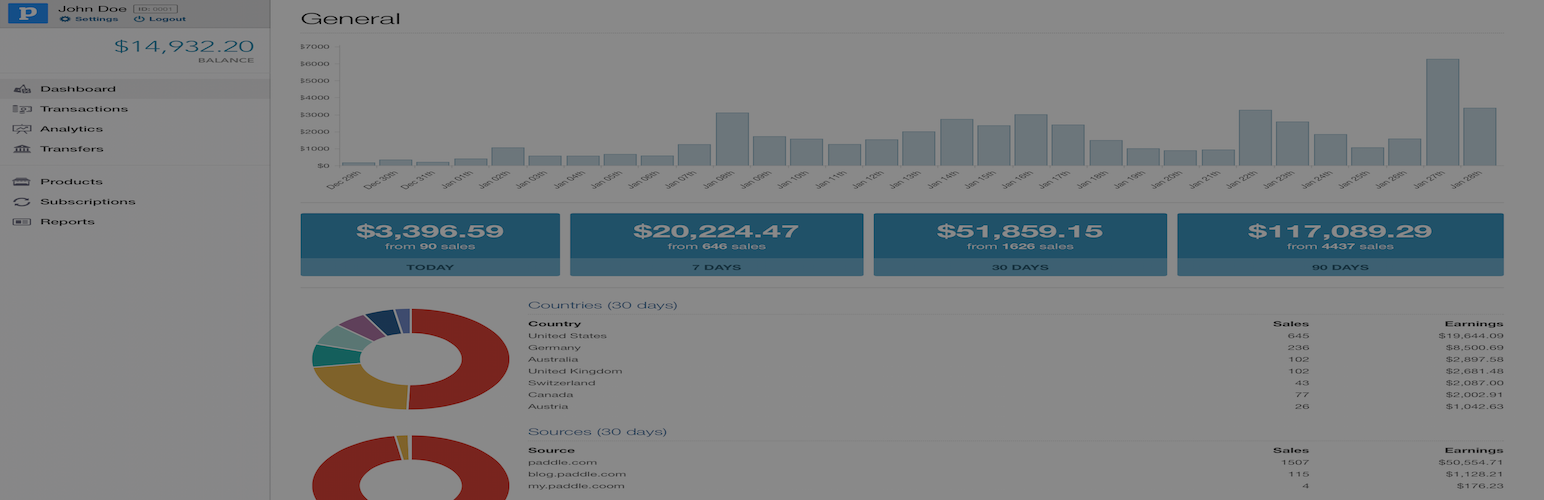Click the Jan 8th bar in chart
The height and width of the screenshot is (500, 1544).
732,139
